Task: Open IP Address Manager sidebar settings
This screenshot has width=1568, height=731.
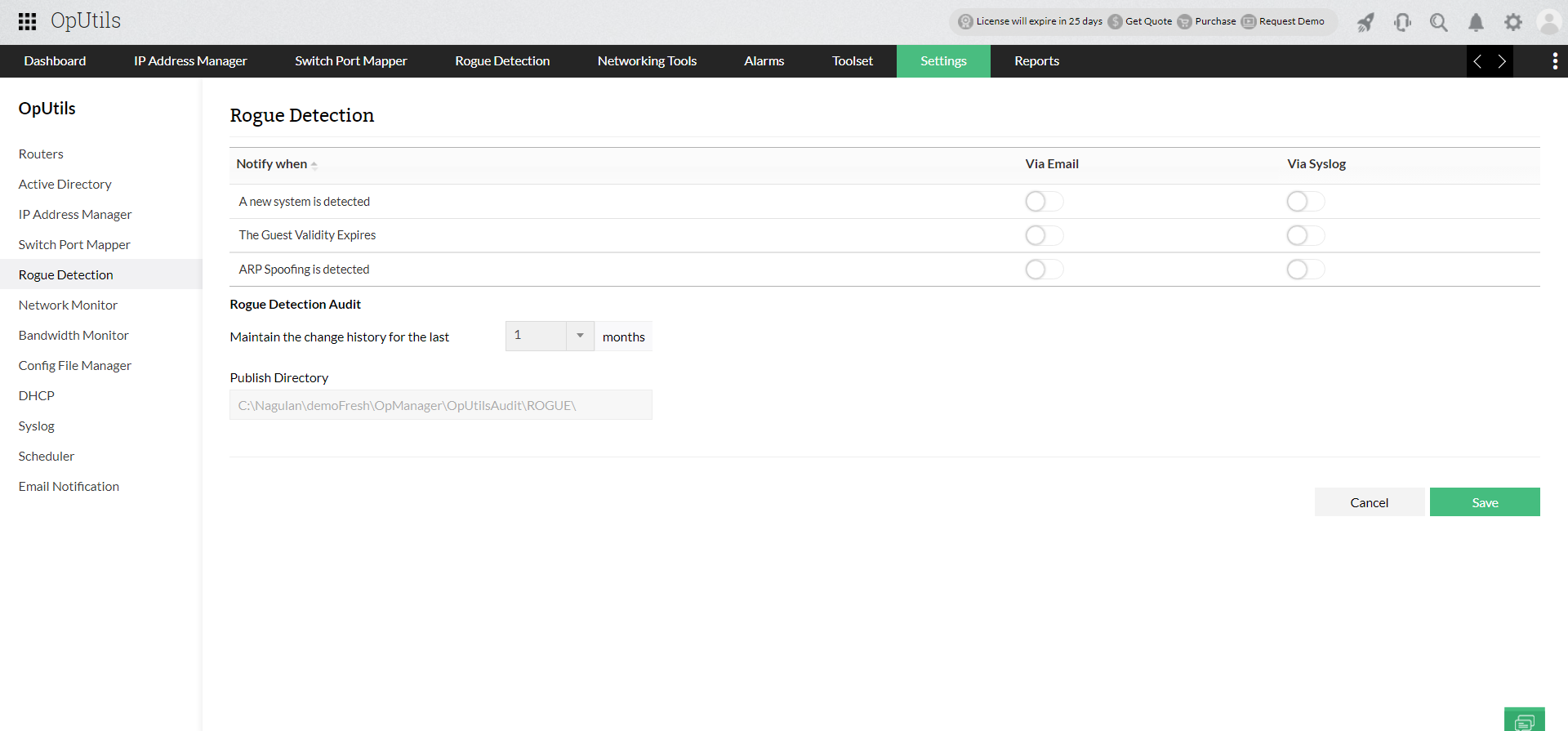Action: click(x=75, y=215)
